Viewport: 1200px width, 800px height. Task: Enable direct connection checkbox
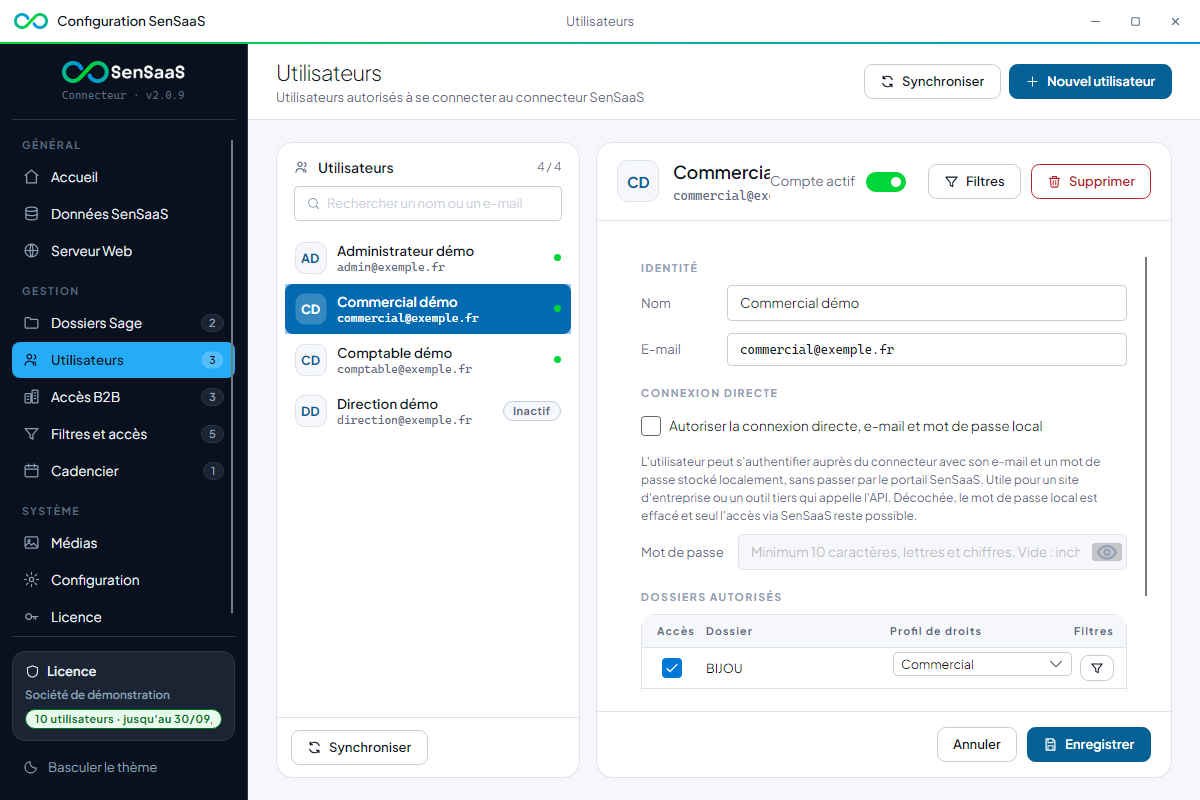pos(651,426)
